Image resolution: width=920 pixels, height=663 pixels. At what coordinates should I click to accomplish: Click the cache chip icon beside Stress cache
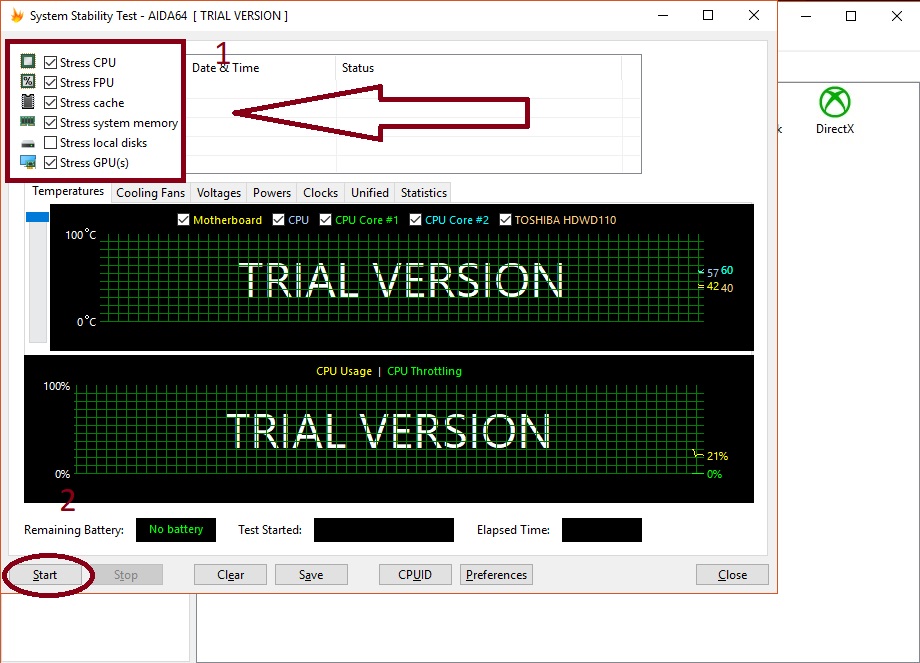28,102
